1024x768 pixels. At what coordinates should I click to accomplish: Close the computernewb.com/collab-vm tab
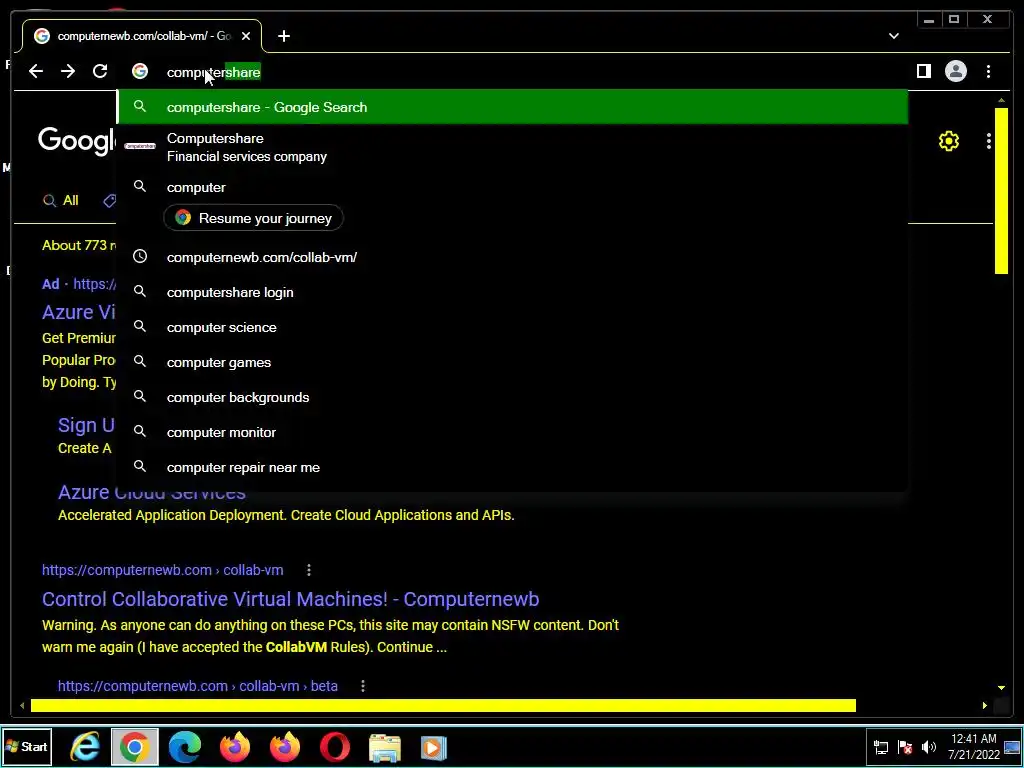246,36
